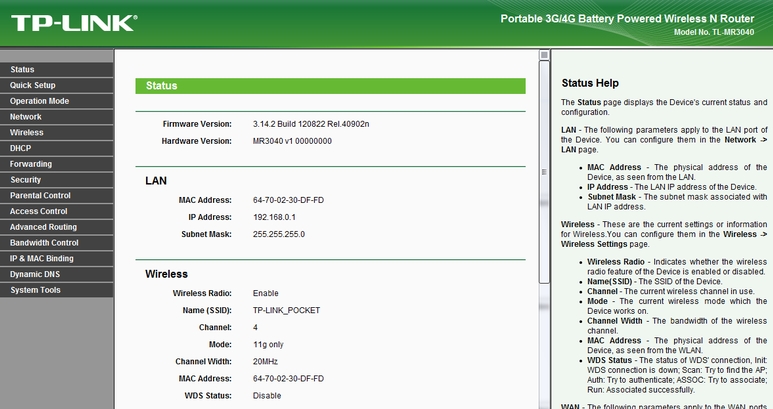Open DHCP settings
This screenshot has width=773, height=409.
pyautogui.click(x=56, y=148)
